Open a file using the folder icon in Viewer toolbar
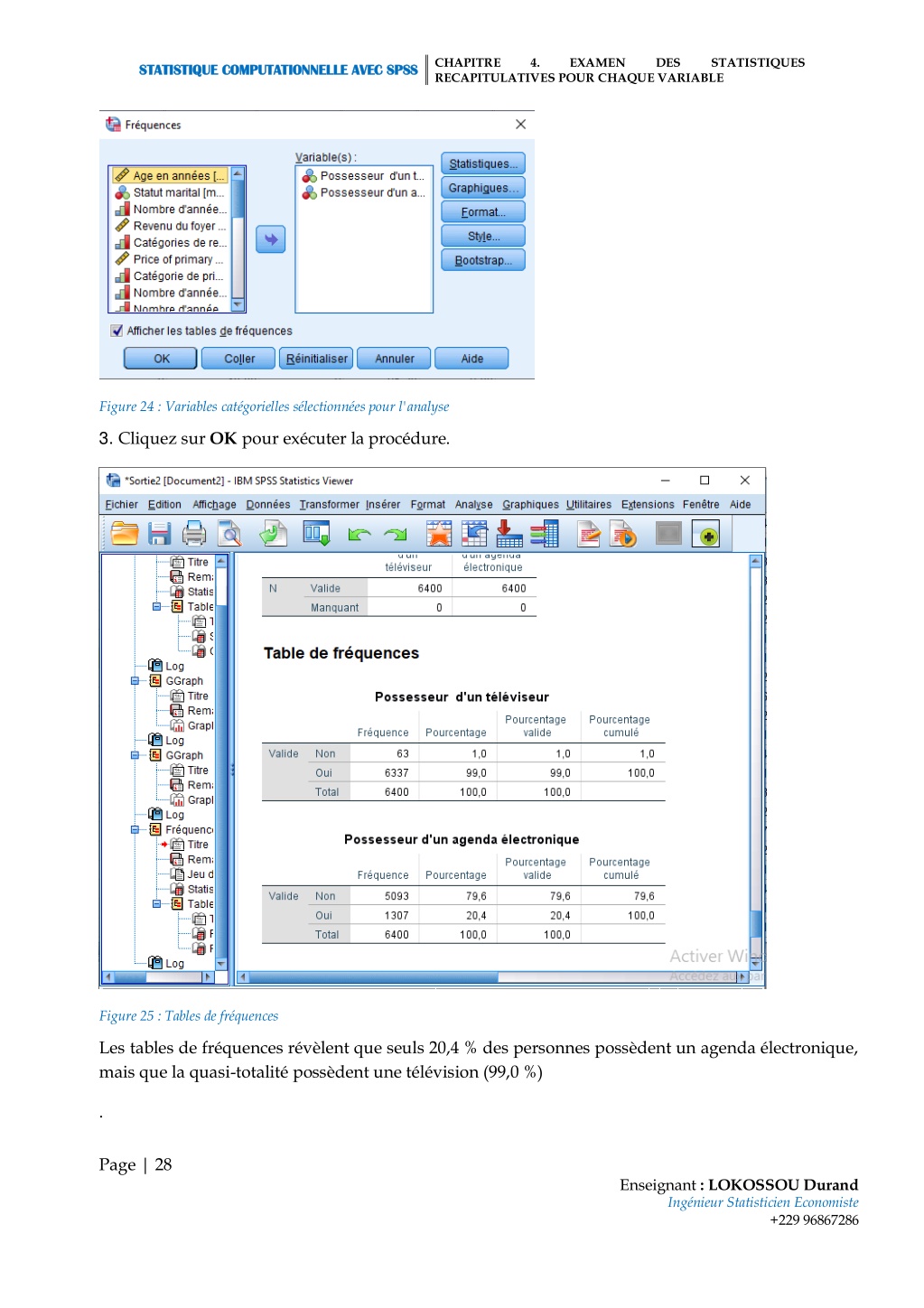 tap(125, 534)
